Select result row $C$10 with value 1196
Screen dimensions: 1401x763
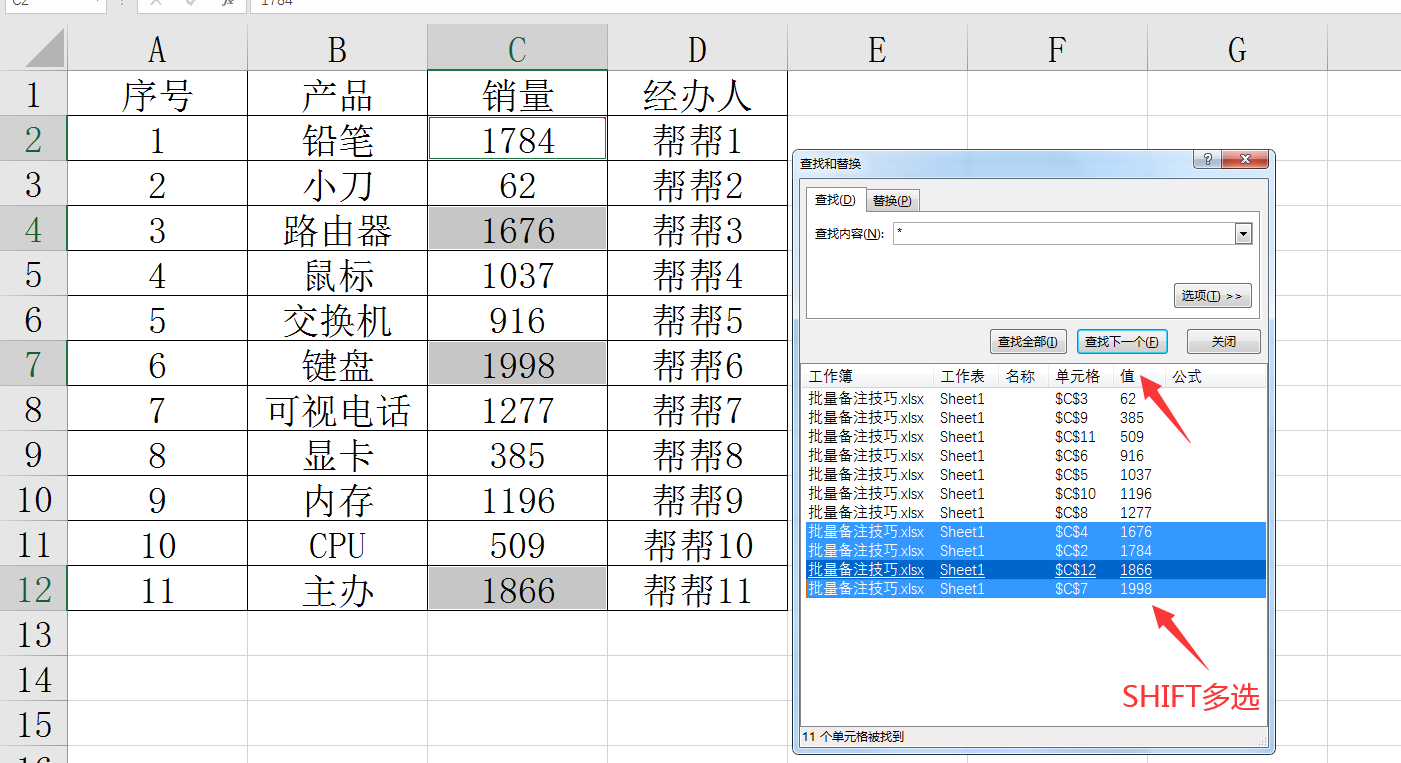coord(1035,494)
